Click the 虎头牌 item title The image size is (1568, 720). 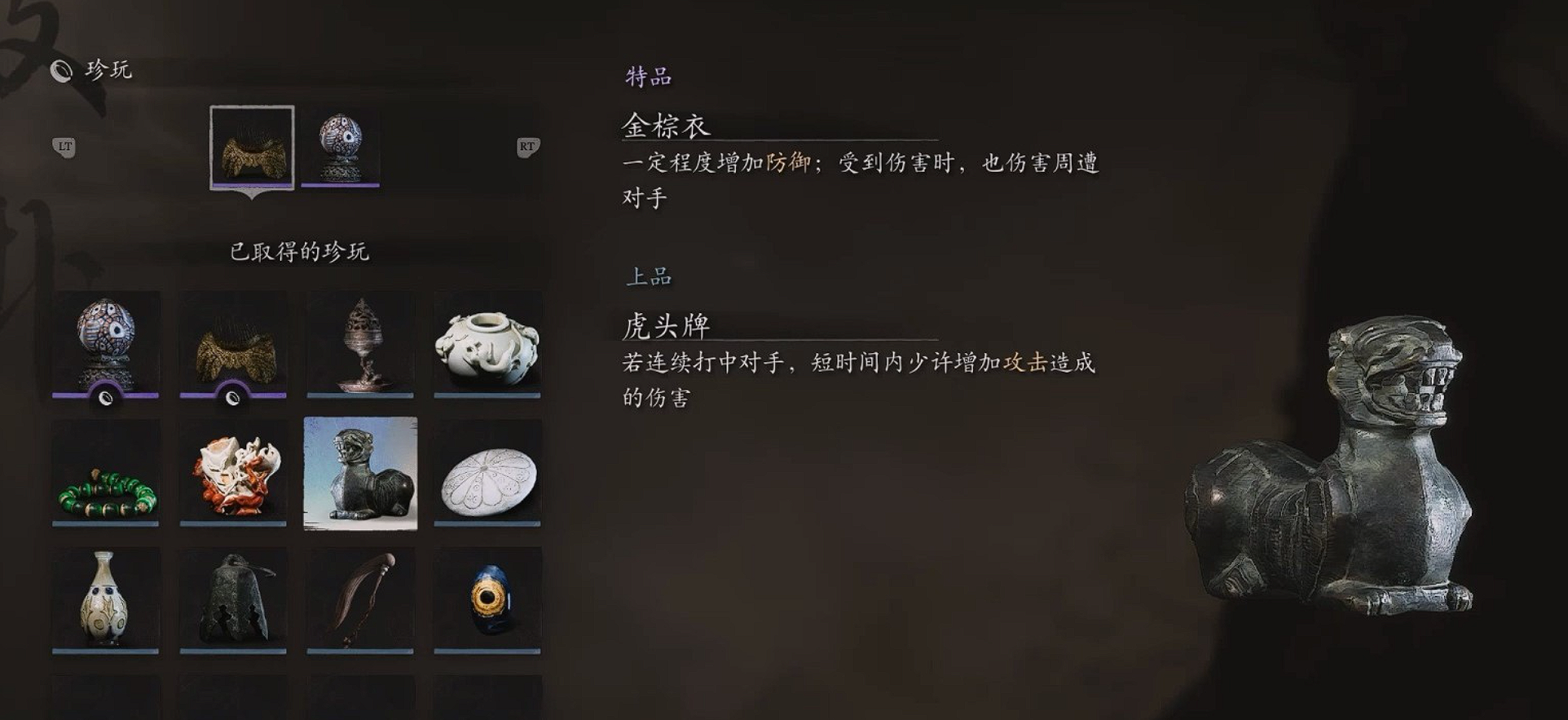coord(666,325)
